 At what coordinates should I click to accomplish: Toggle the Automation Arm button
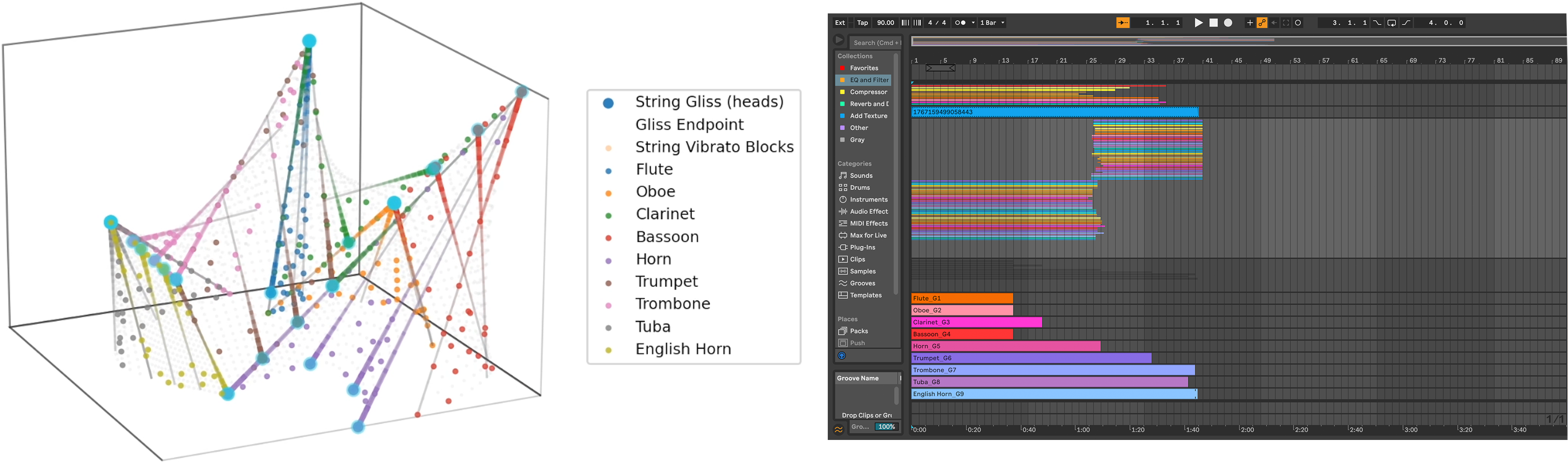pos(1262,22)
